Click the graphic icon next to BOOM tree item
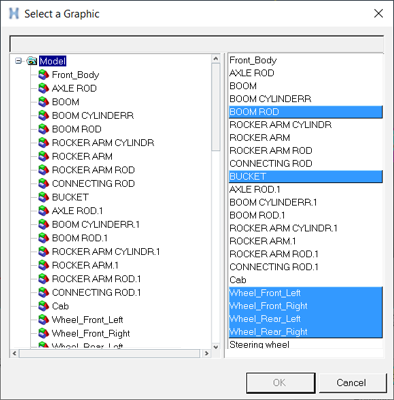Screen dimensions: 394x400 click(43, 102)
